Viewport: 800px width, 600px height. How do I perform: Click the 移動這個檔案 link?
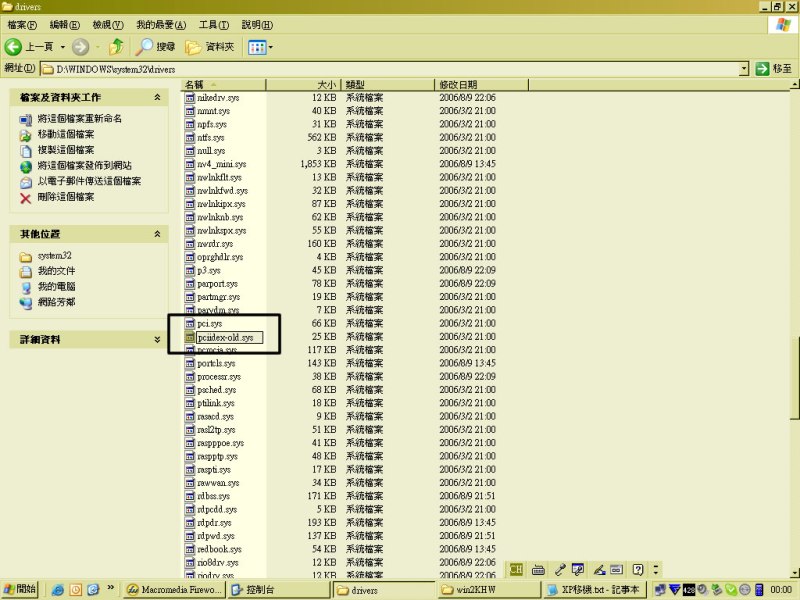coord(66,134)
